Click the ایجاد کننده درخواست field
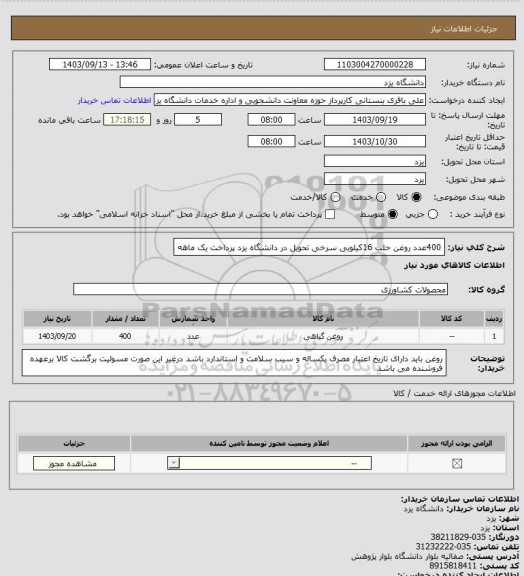 pyautogui.click(x=290, y=100)
